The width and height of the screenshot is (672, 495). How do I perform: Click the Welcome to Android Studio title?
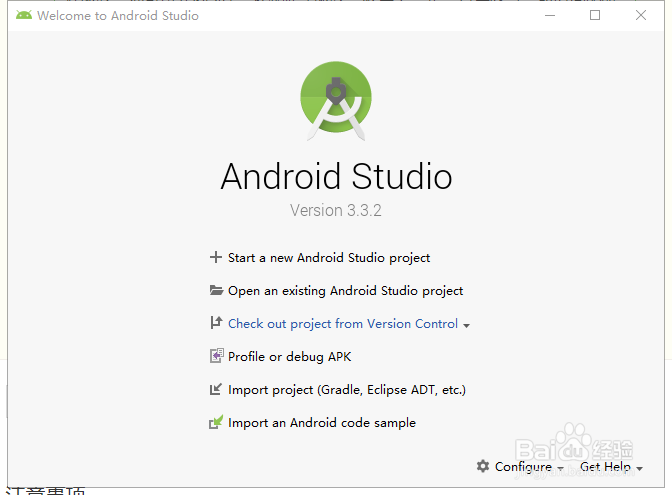pyautogui.click(x=118, y=16)
